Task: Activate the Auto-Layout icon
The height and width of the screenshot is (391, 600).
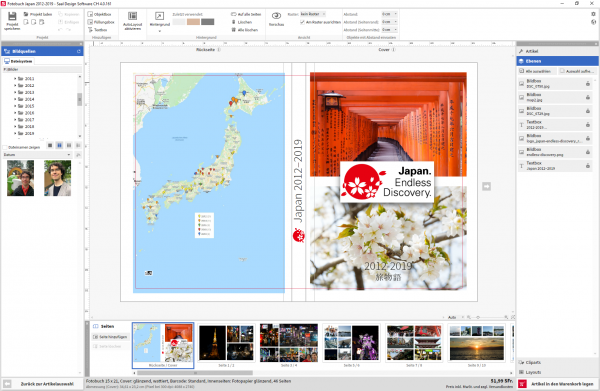Action: 132,21
